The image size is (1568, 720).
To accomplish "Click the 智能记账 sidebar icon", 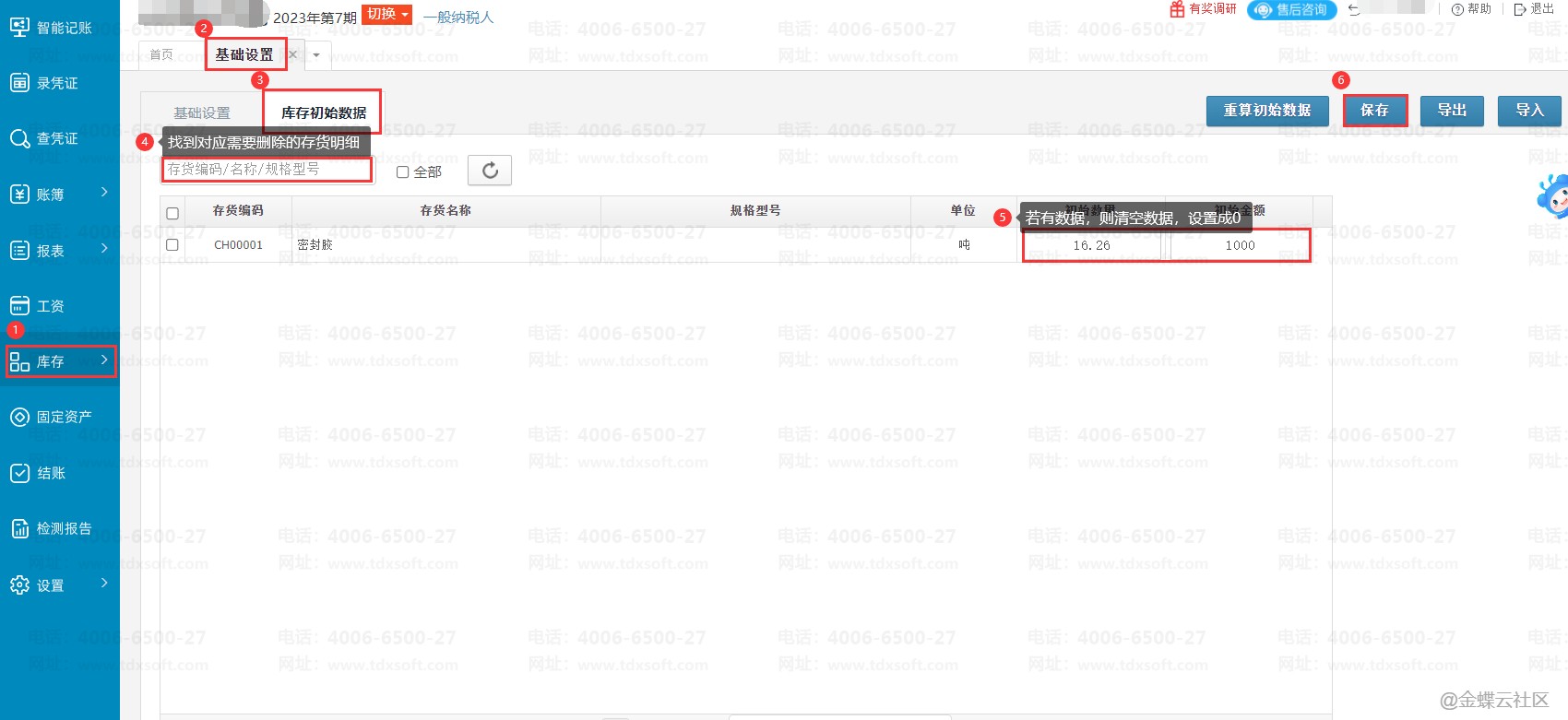I will click(19, 27).
